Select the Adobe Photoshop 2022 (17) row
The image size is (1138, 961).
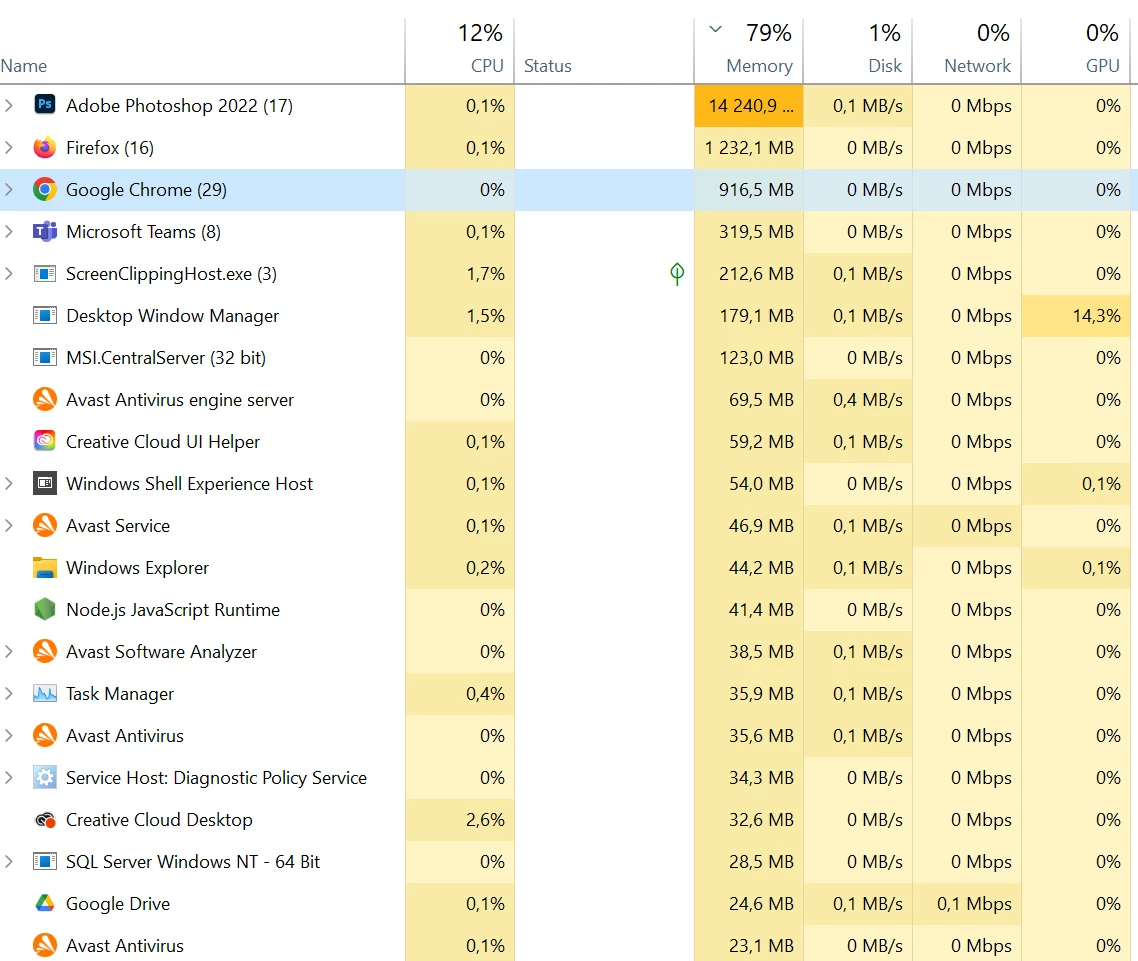tap(569, 105)
